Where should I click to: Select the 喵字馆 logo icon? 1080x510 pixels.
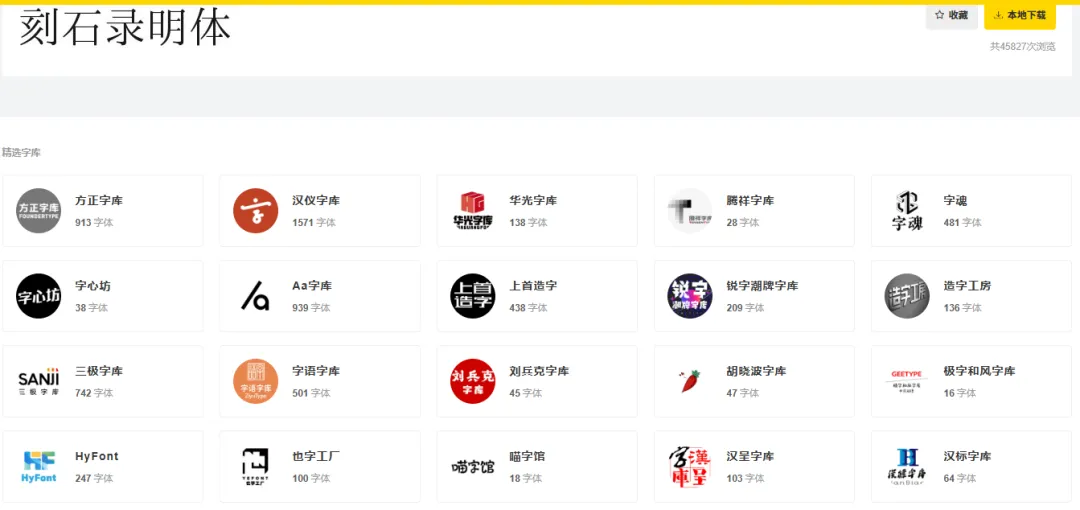[472, 467]
